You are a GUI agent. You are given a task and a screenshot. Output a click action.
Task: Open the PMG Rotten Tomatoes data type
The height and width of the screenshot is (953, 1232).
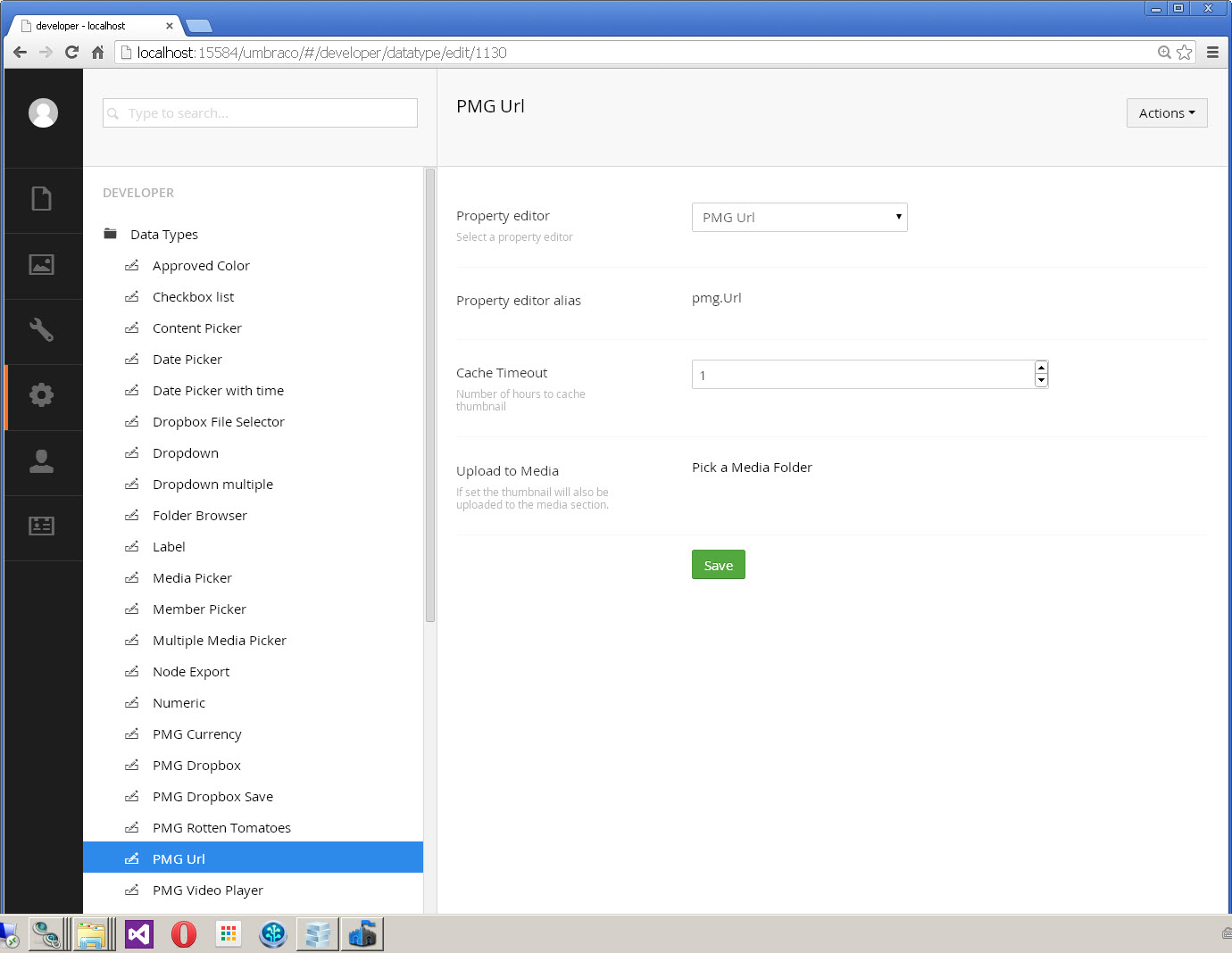point(221,828)
